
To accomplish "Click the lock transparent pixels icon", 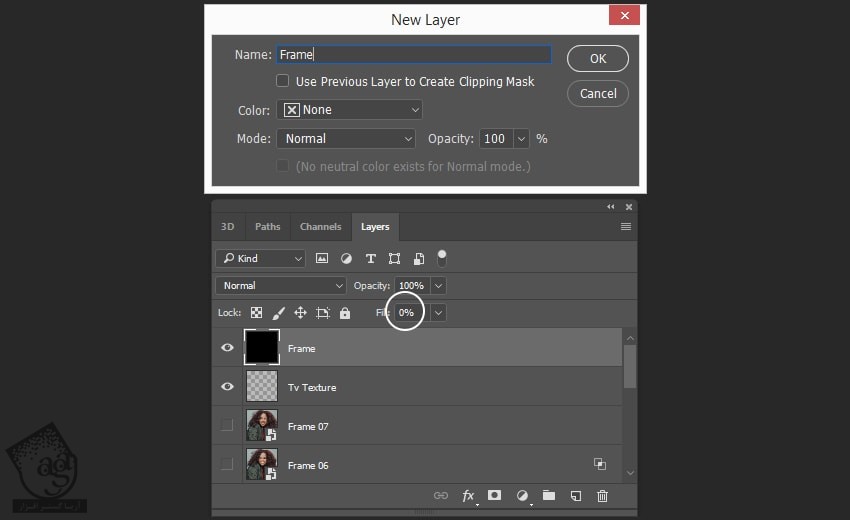I will coord(256,313).
